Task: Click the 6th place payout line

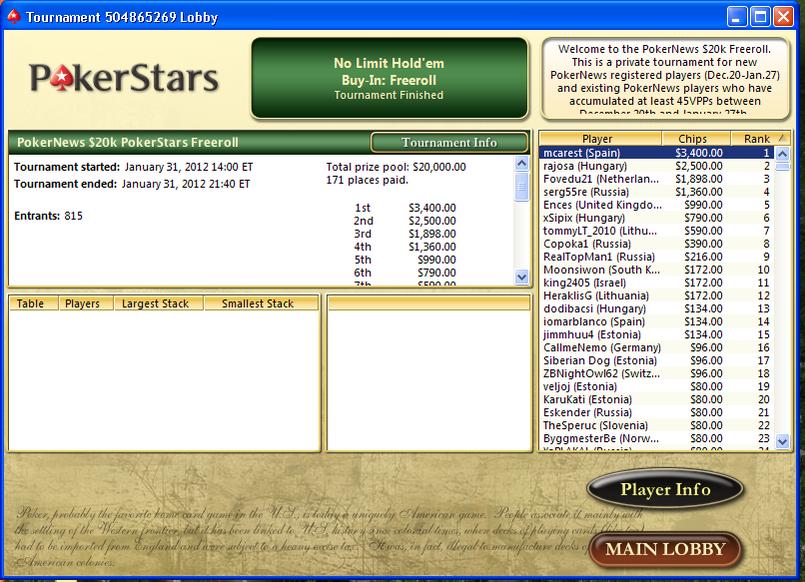Action: tap(405, 273)
